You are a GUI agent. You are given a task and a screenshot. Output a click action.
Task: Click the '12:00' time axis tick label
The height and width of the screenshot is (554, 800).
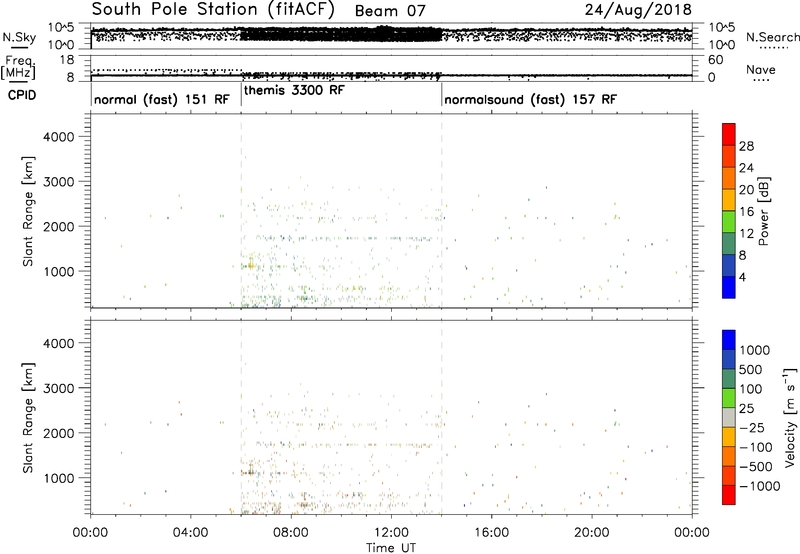point(391,533)
